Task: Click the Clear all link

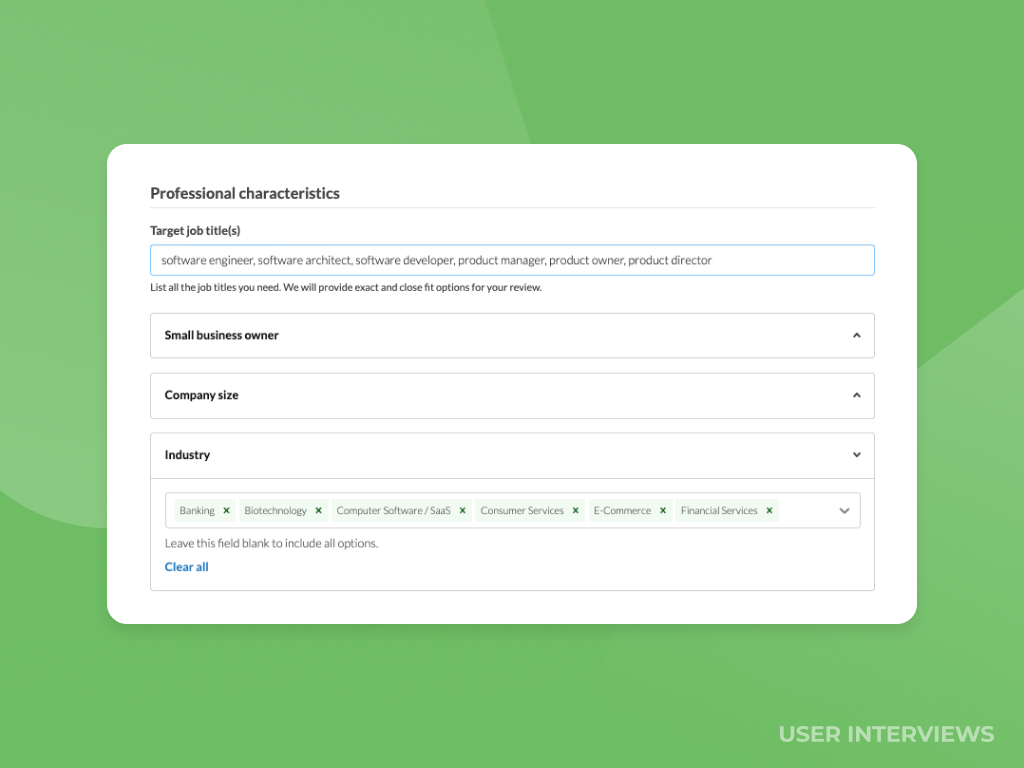Action: click(186, 567)
